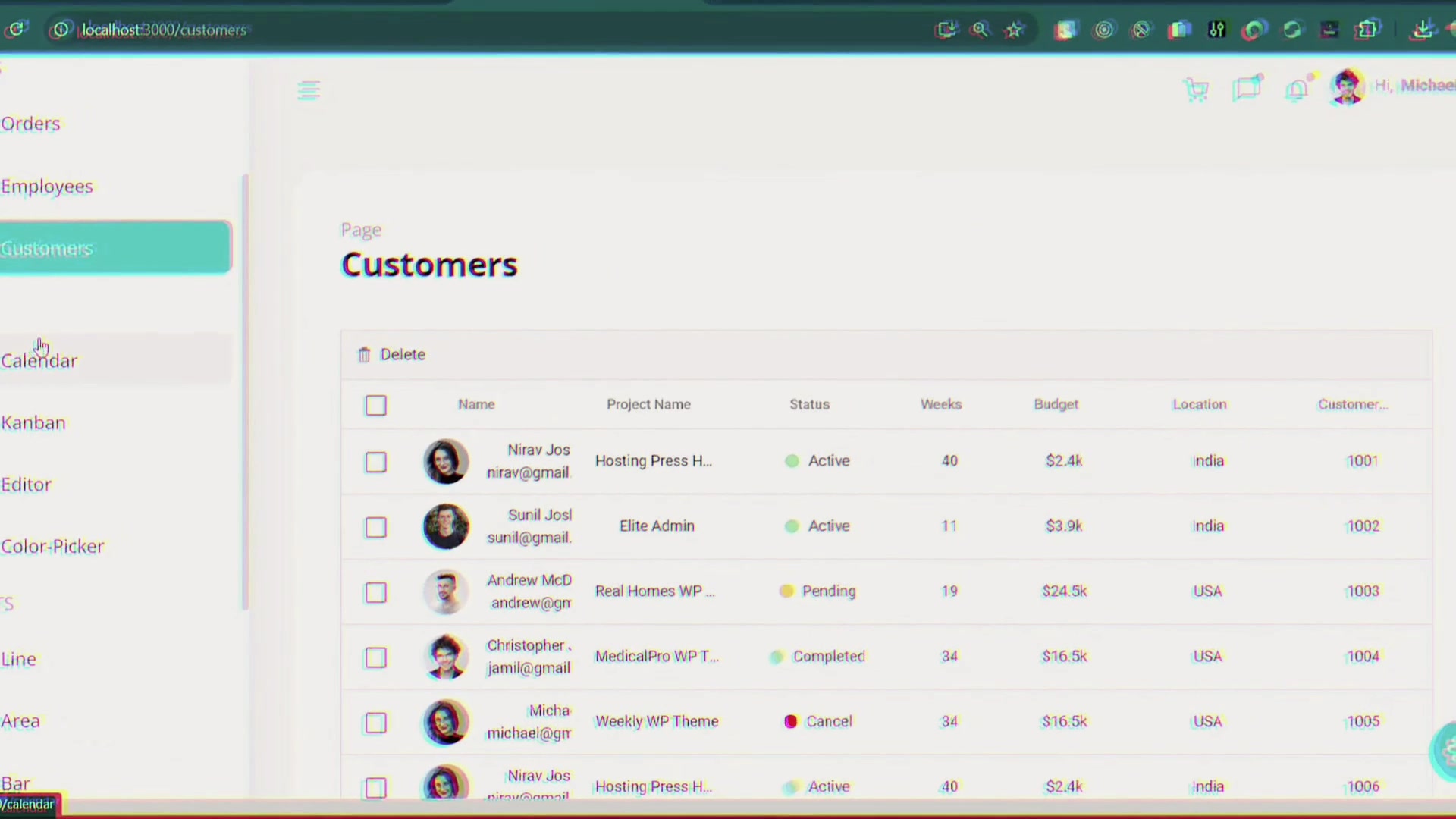Screen dimensions: 1456x819
Task: Check the MedicalPro WP row checkbox
Action: tap(376, 657)
